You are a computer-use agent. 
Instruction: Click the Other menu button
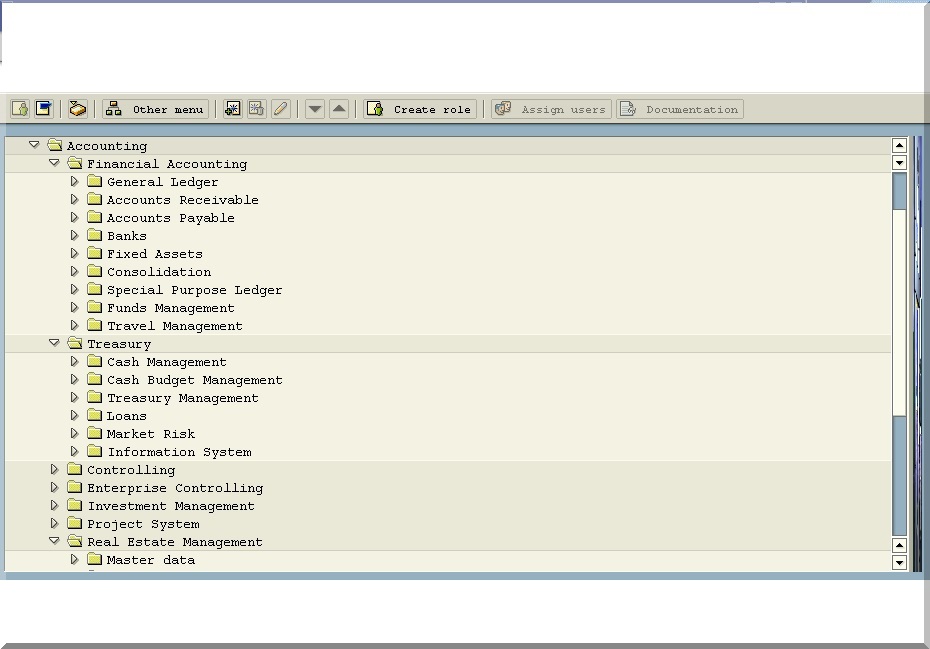[155, 109]
